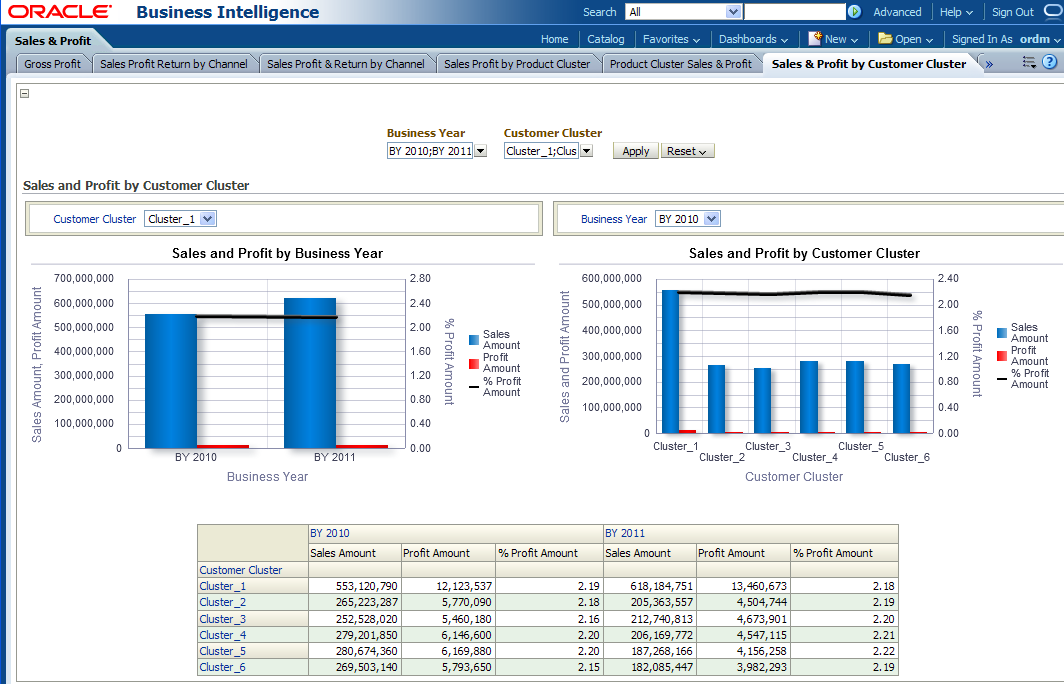Switch to the Gross Profit tab
Viewport: 1064px width, 684px height.
(53, 63)
